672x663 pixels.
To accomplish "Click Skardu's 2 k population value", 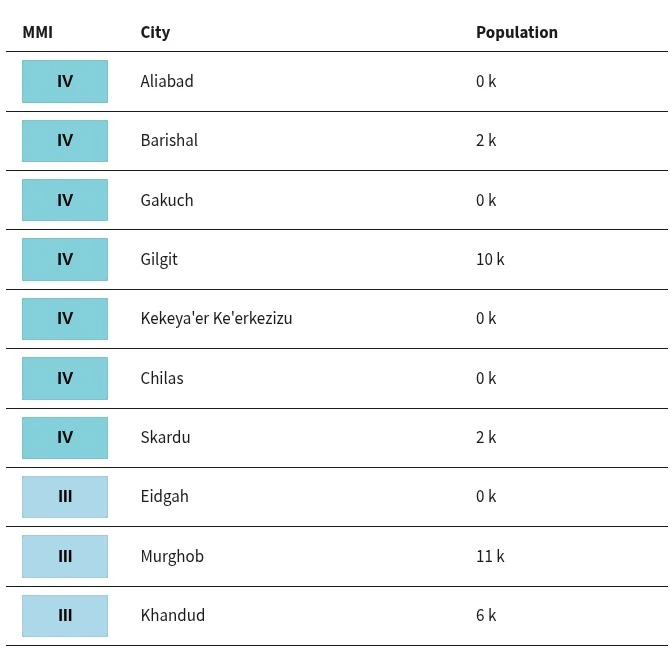I will pos(486,437).
